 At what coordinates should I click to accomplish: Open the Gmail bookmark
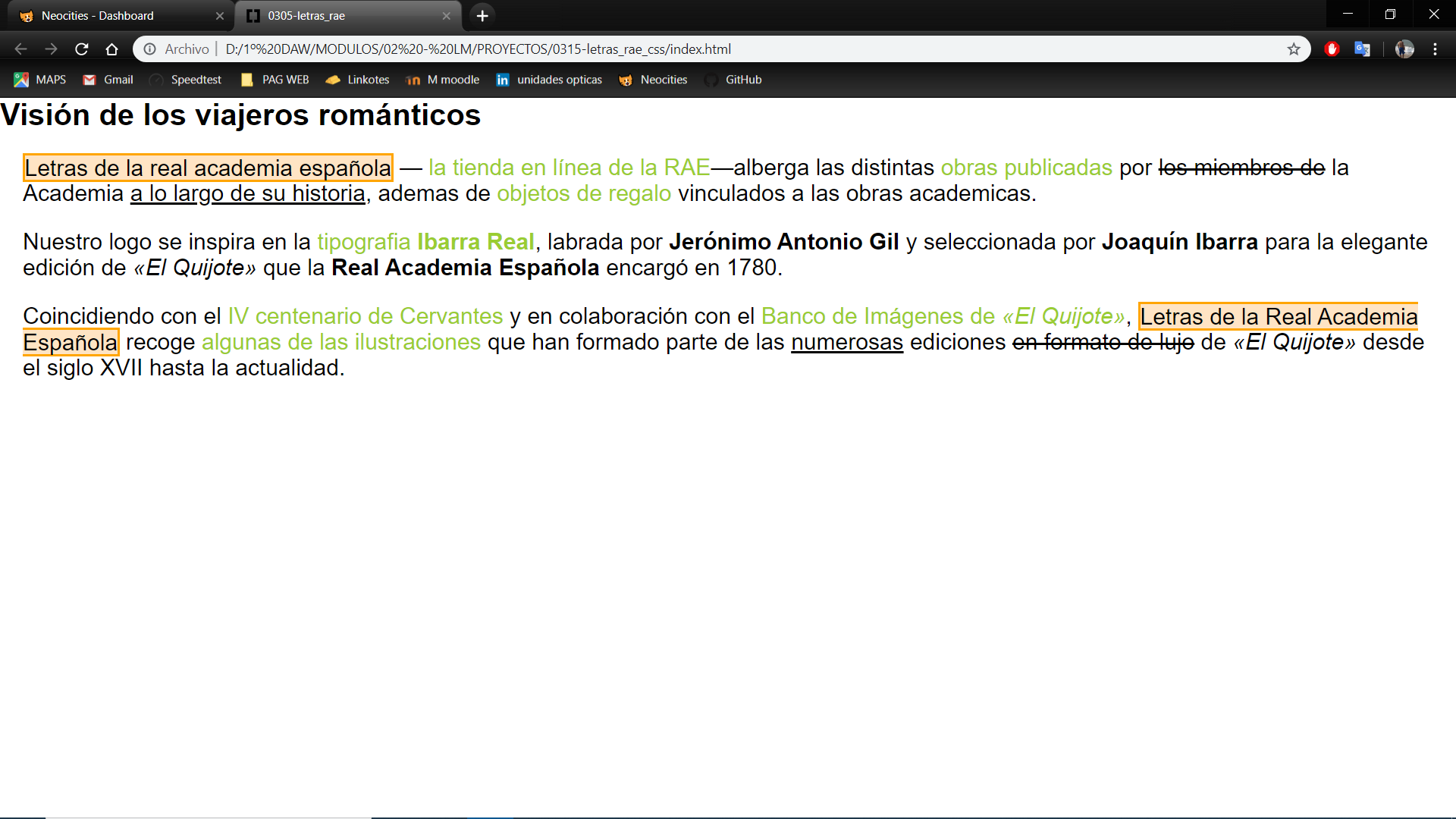[108, 80]
